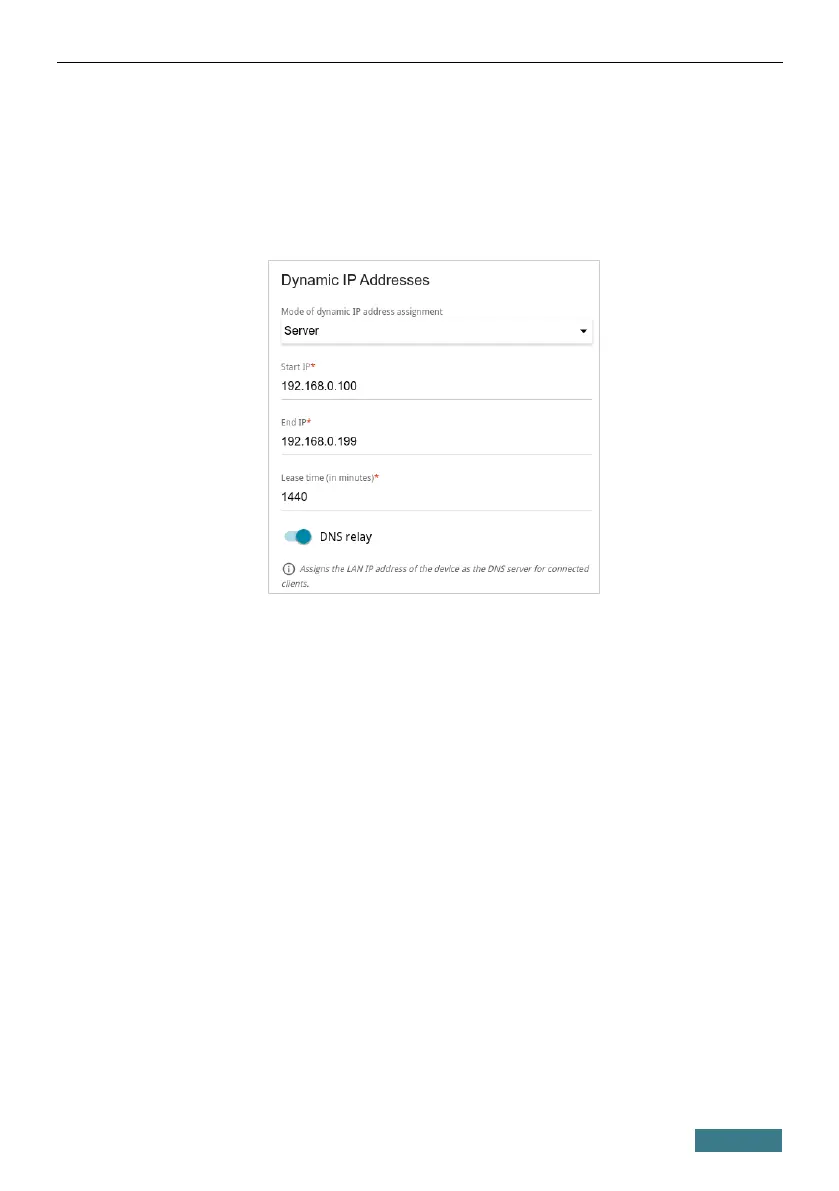Screen dimensions: 839x1191
Task: Click the horizontal rule at page top
Action: pos(419,62)
